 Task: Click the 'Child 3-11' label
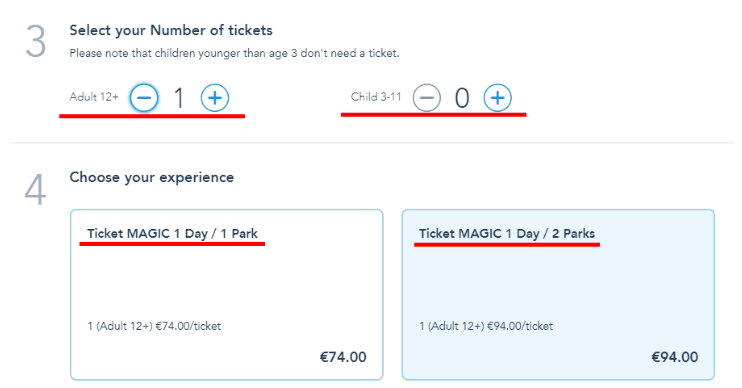(x=376, y=97)
